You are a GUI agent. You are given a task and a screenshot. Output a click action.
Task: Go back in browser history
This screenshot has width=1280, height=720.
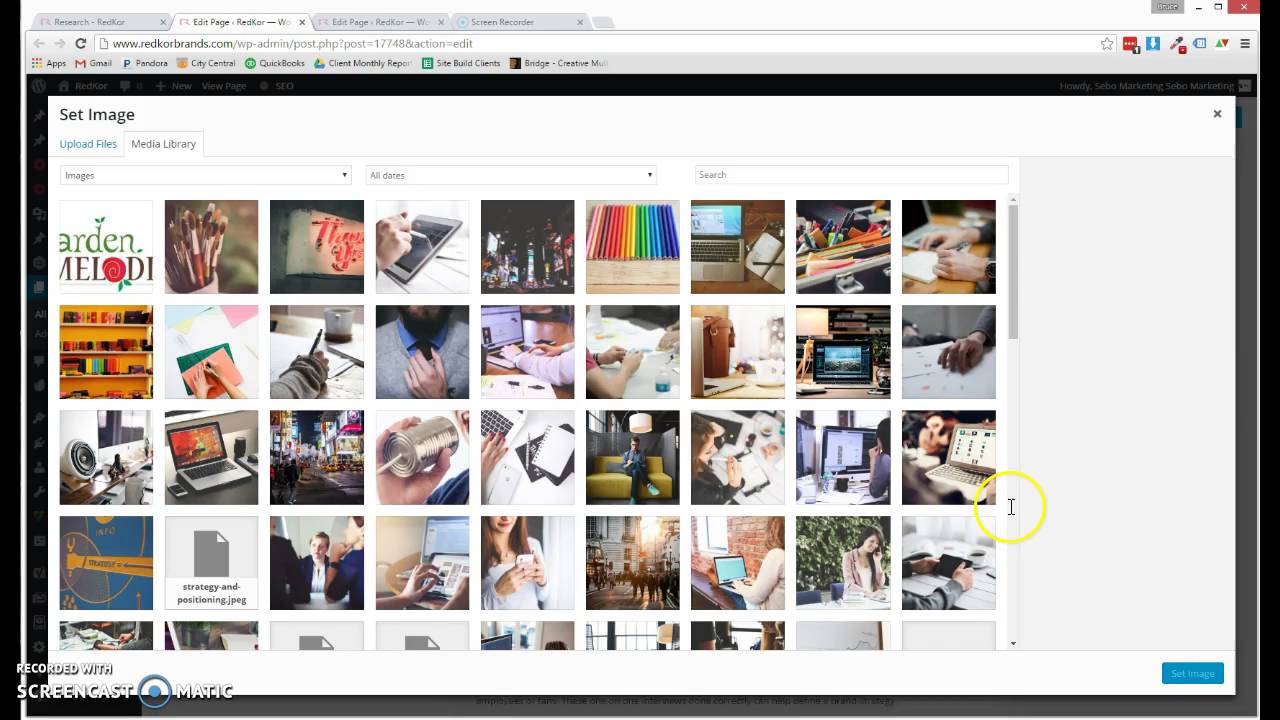(38, 44)
